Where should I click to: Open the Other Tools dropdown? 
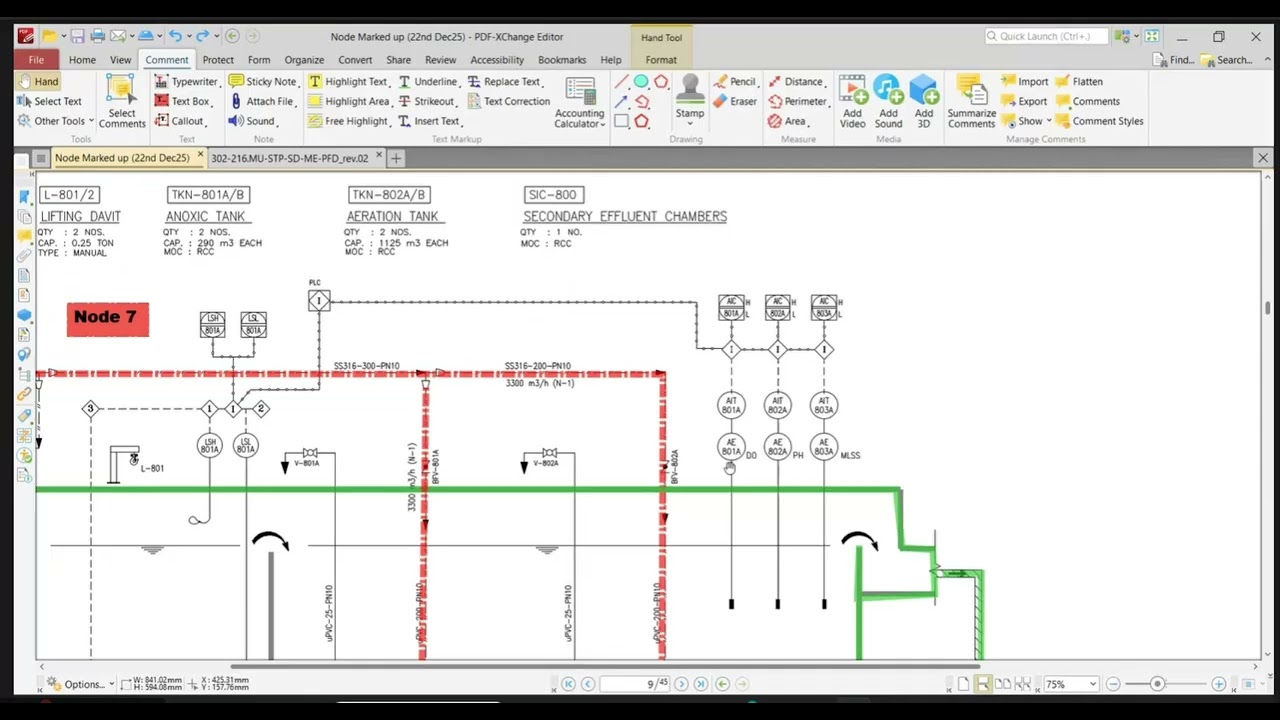(56, 121)
